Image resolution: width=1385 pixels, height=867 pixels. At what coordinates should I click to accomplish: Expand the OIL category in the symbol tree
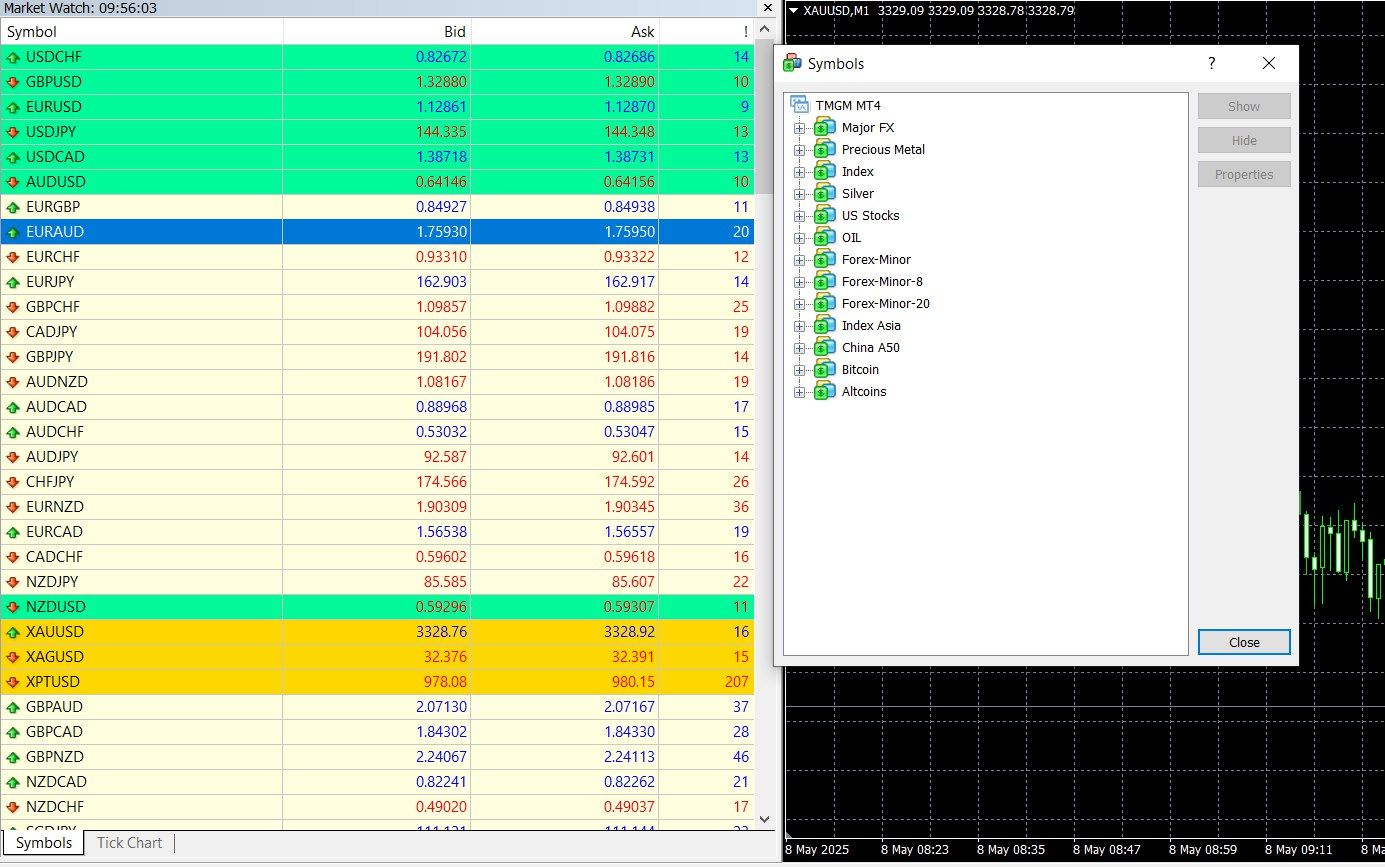[799, 237]
